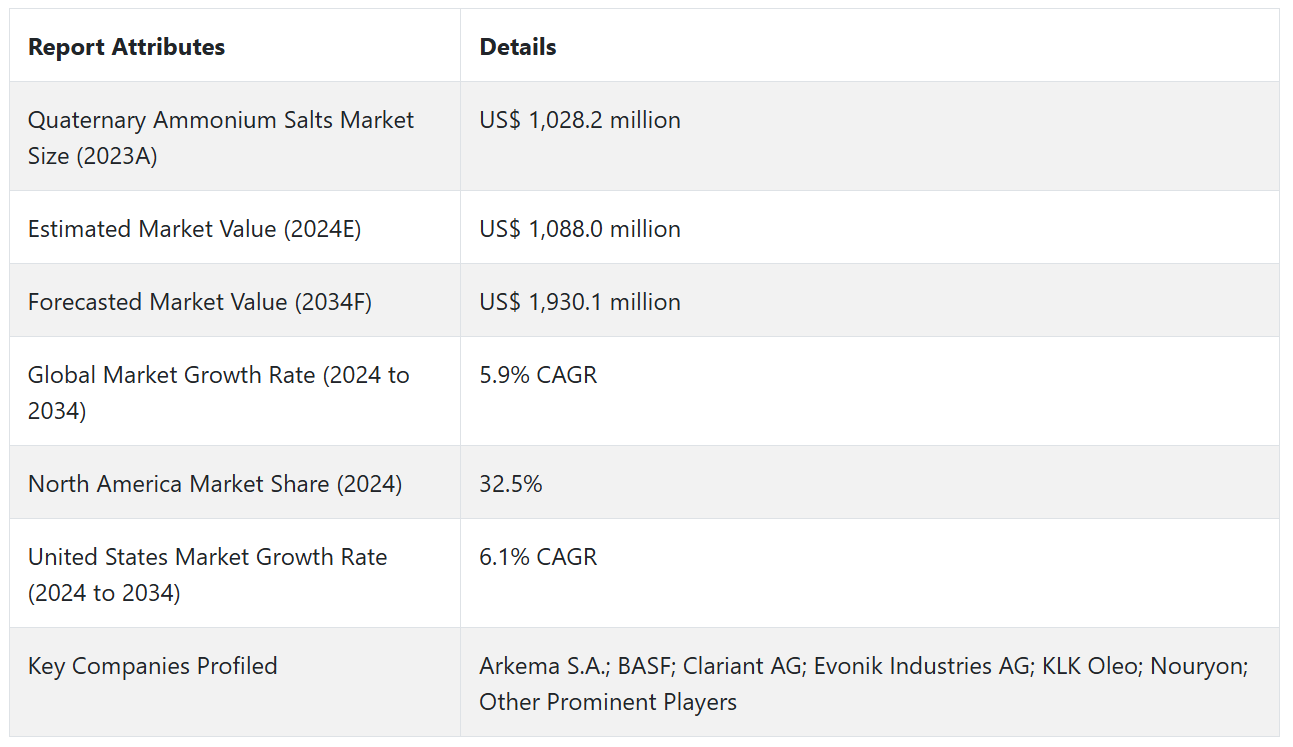The image size is (1293, 747).
Task: Select the Forecasted Market Value (2034F) cell
Action: (200, 302)
